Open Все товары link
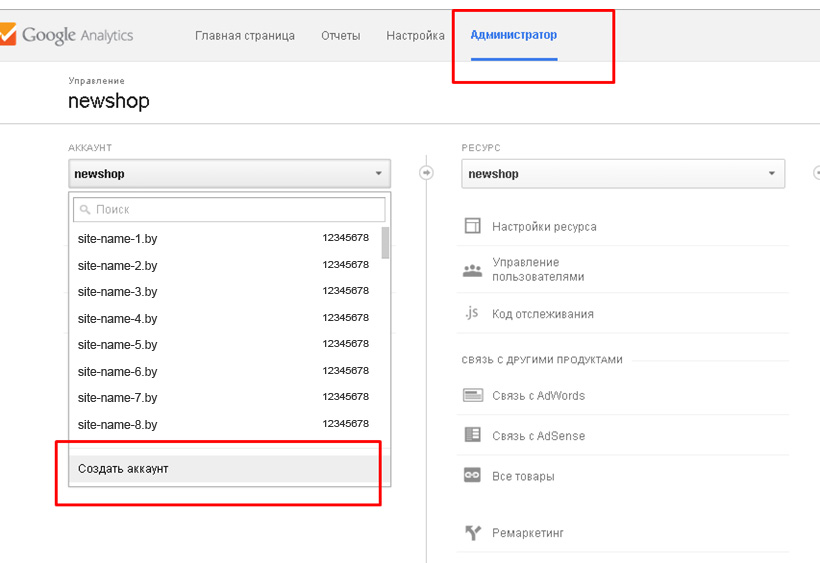This screenshot has height=563, width=820. [523, 476]
